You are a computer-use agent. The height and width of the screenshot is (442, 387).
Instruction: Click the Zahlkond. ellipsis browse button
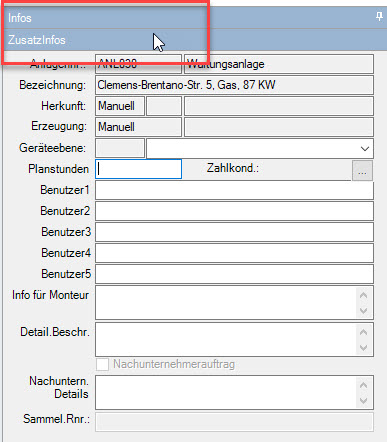pos(362,171)
